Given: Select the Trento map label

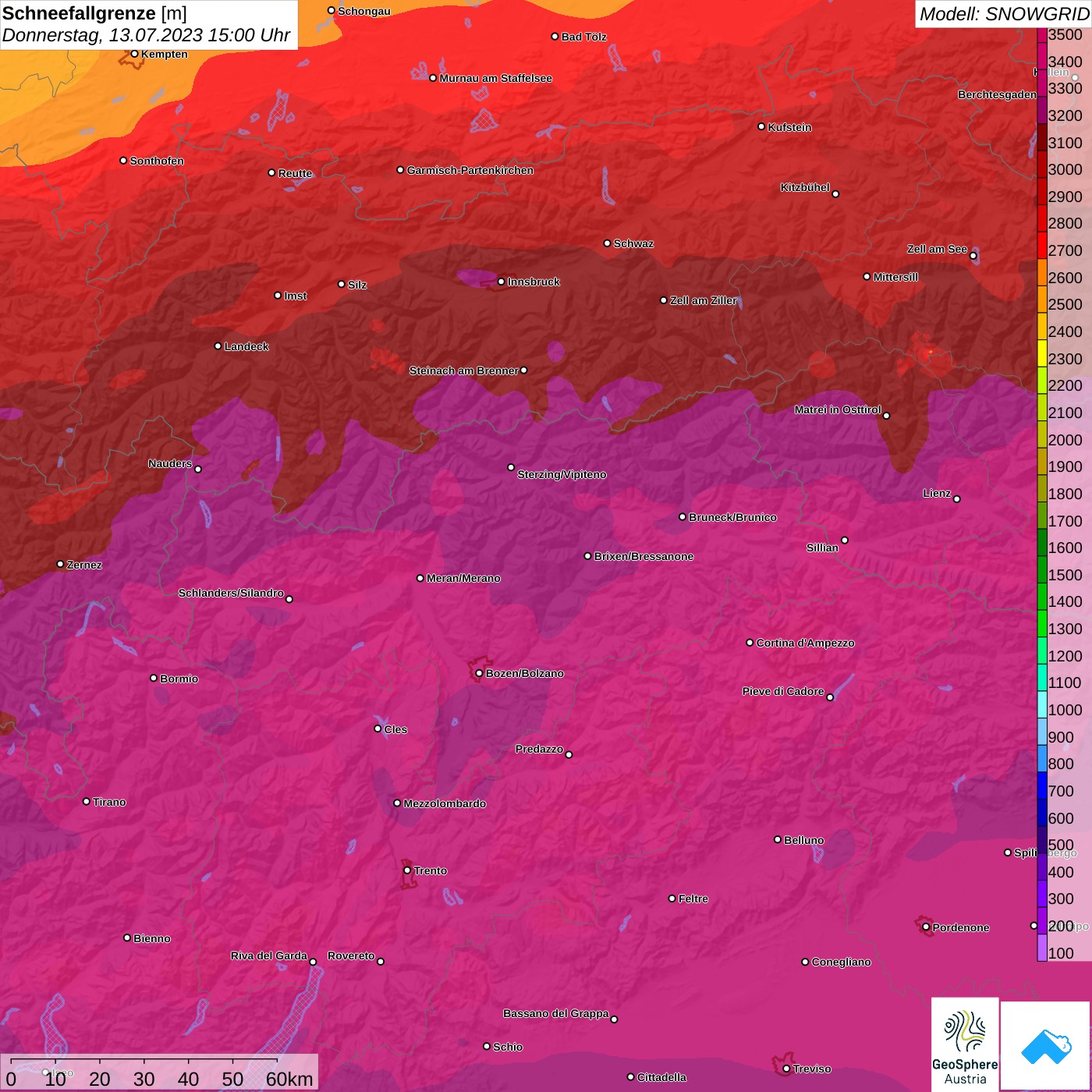Looking at the screenshot, I should click(x=431, y=870).
